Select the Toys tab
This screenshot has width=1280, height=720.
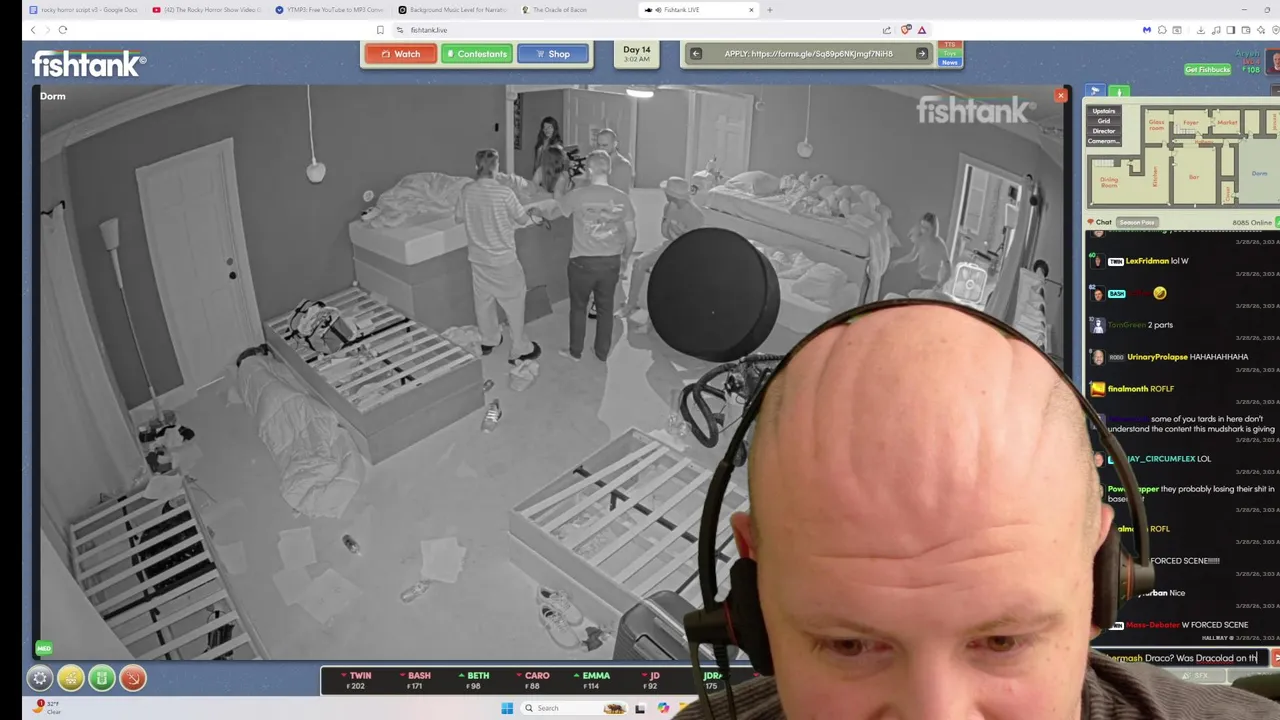950,53
